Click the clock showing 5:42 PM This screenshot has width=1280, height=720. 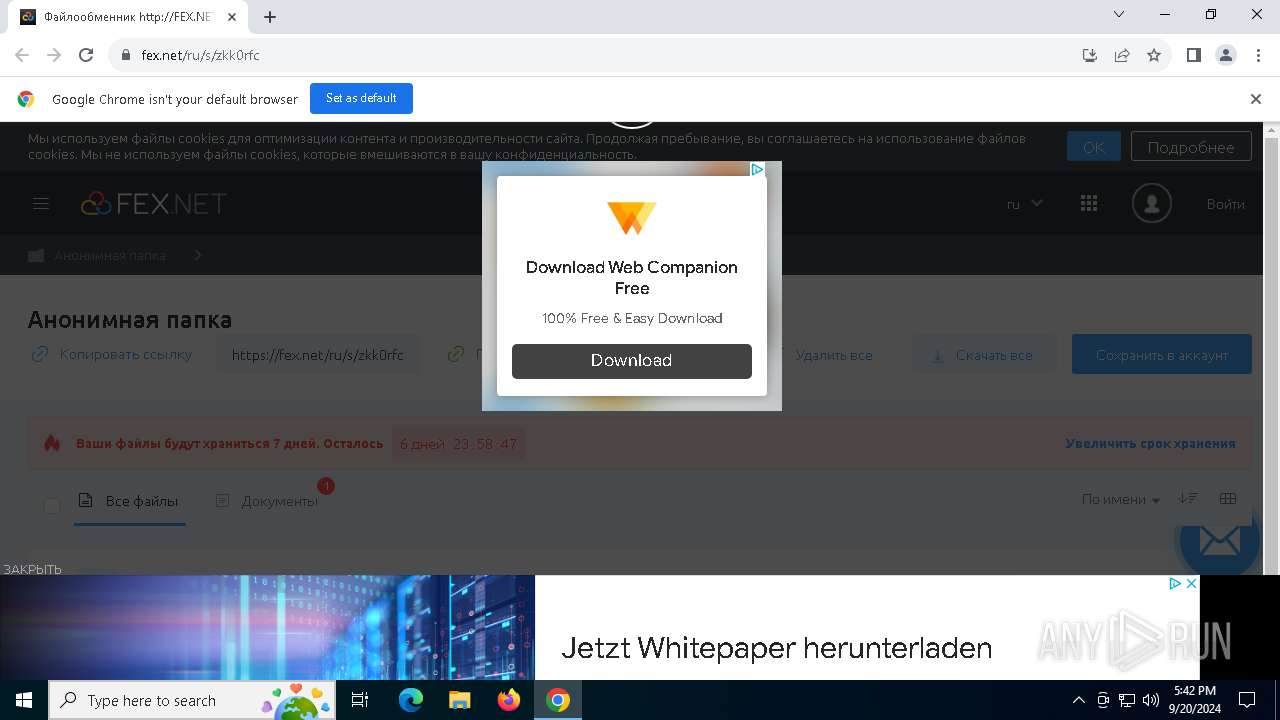click(1194, 700)
